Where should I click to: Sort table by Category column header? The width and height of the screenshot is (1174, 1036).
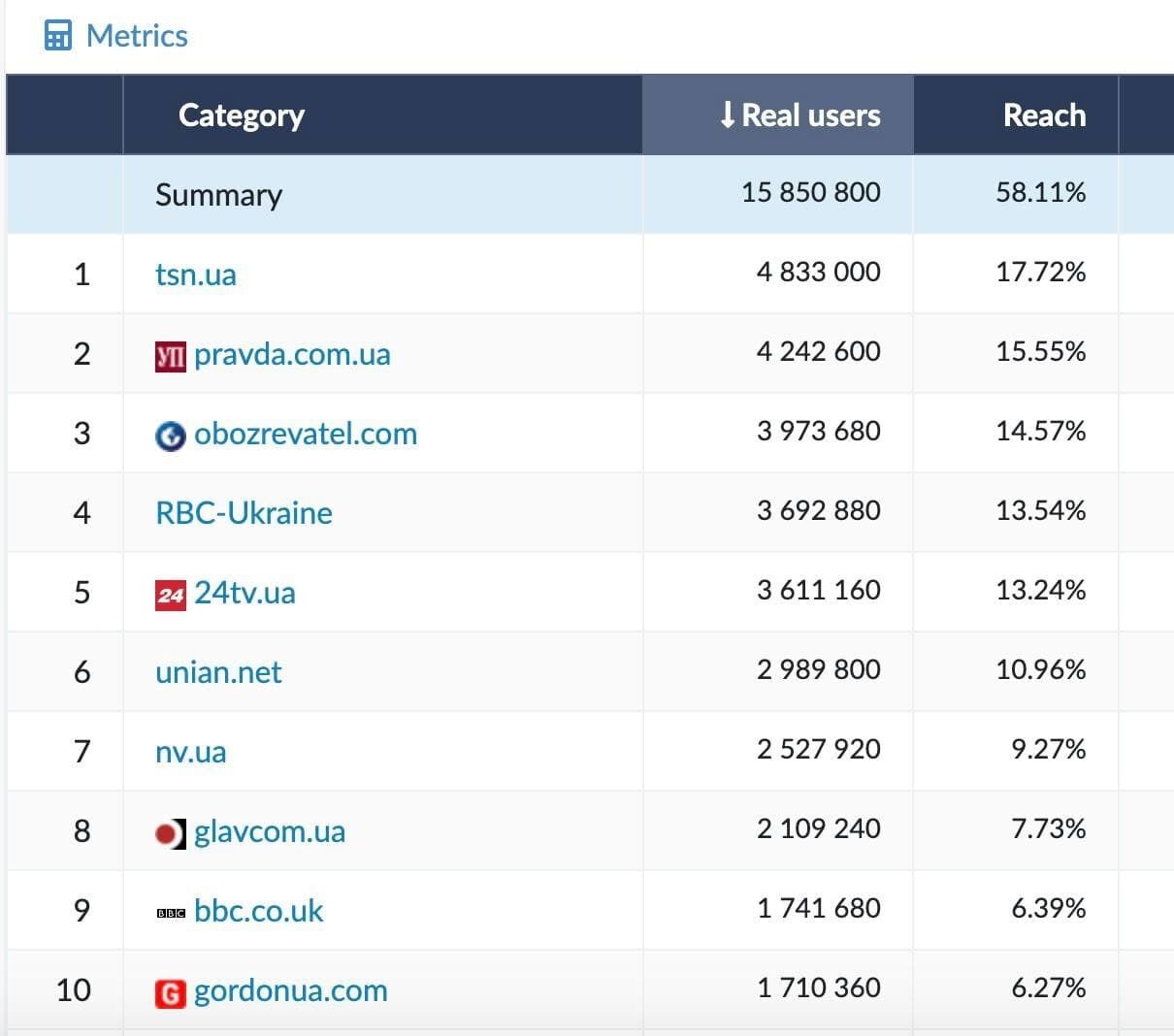coord(241,115)
